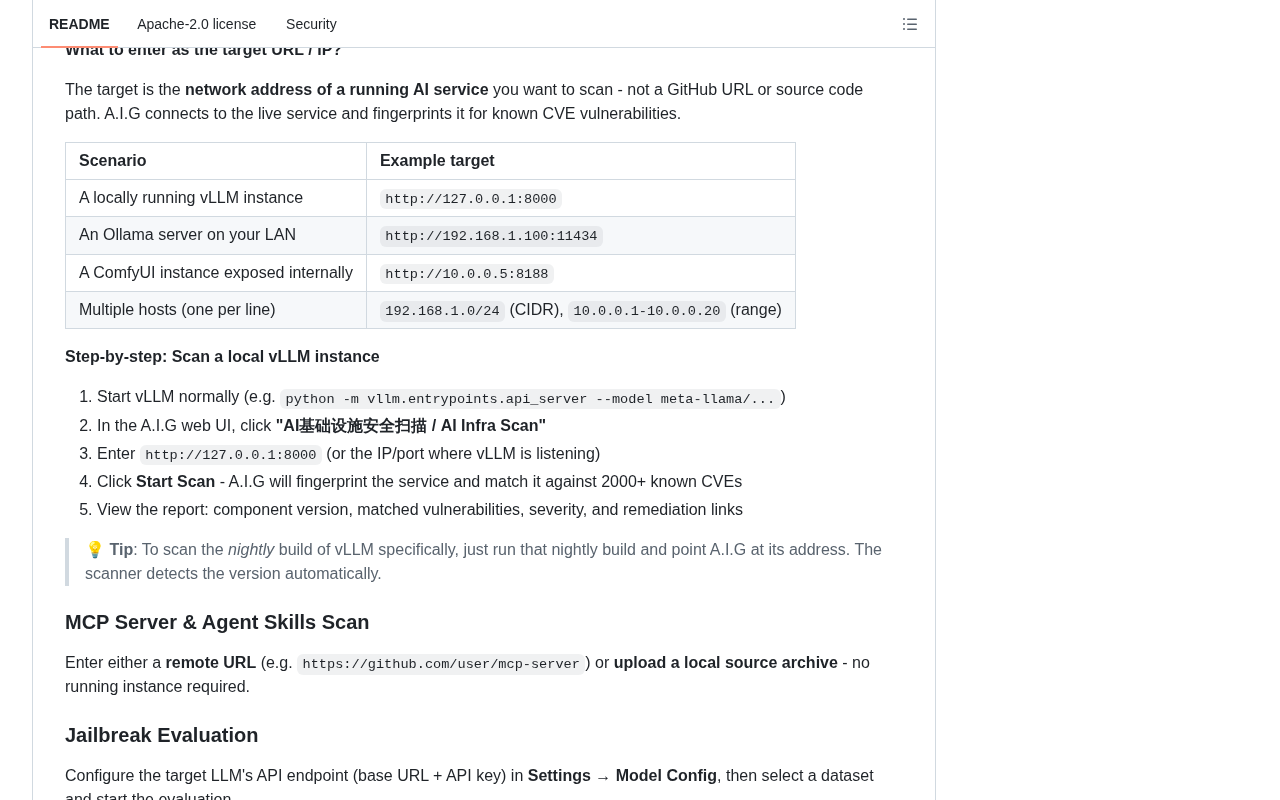
Task: Click the 'View the report' step line
Action: (x=420, y=509)
